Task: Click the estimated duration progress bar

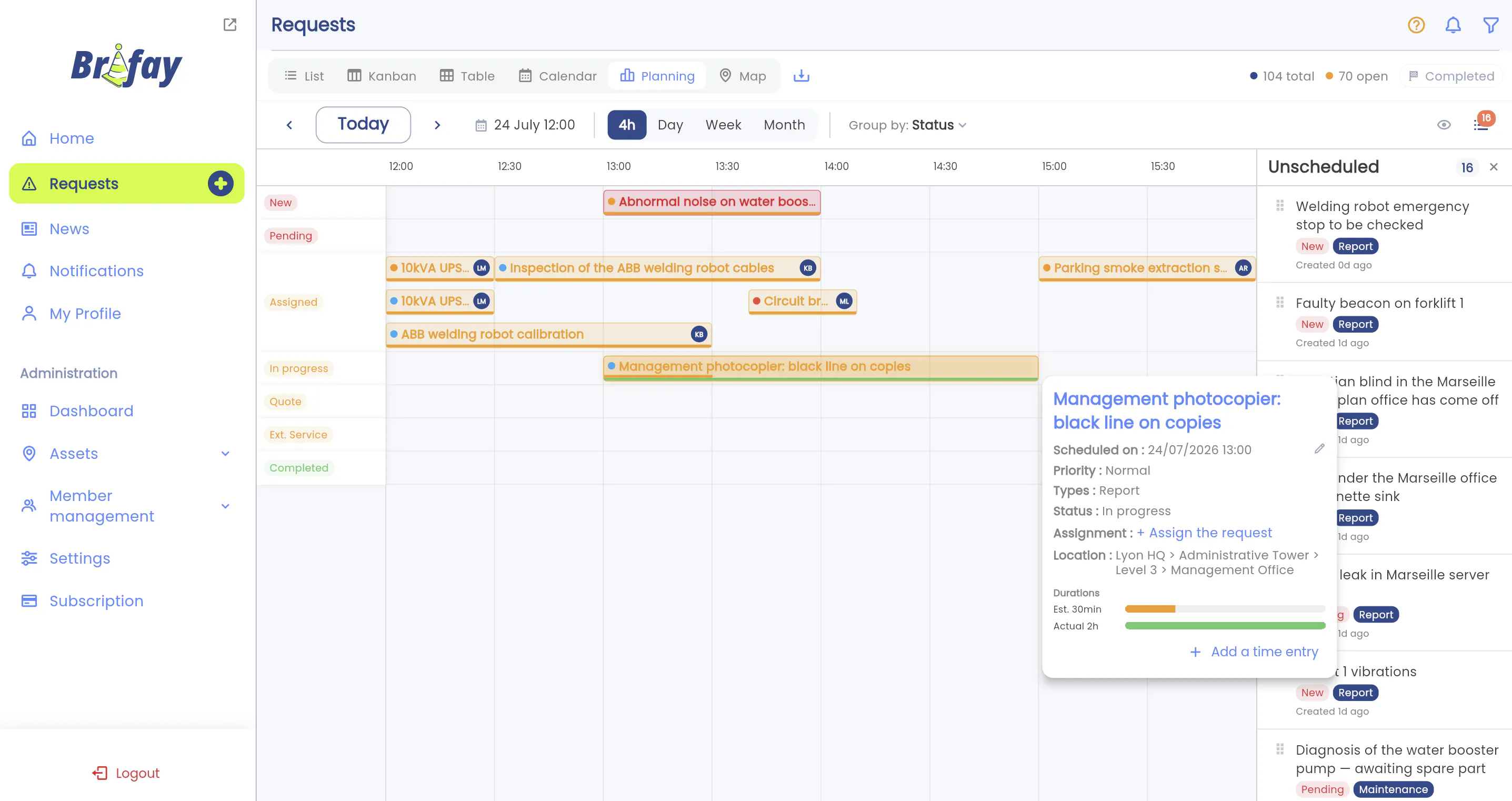Action: [x=1225, y=609]
